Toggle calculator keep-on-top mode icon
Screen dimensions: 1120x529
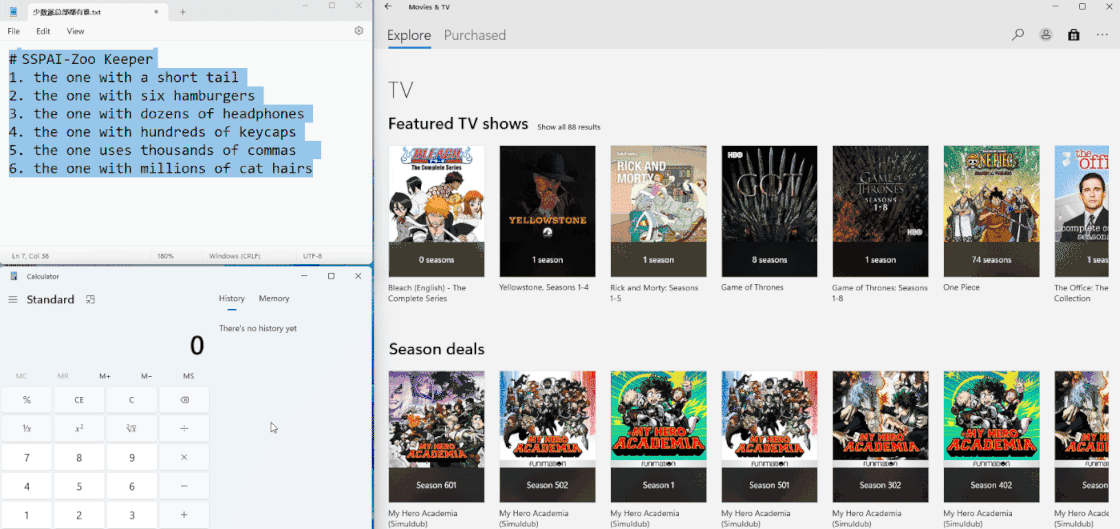(90, 300)
